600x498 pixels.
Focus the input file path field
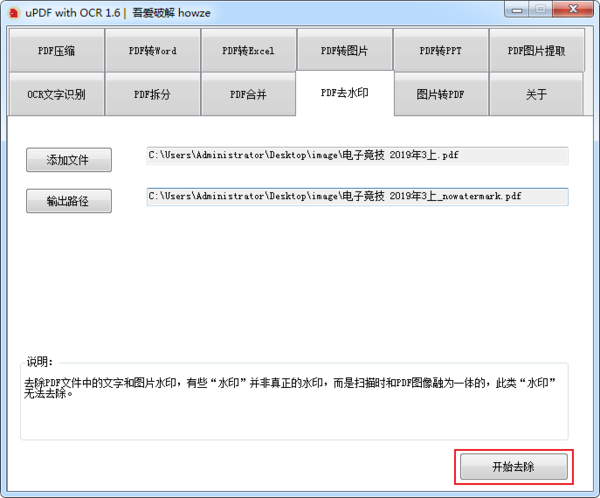357,155
